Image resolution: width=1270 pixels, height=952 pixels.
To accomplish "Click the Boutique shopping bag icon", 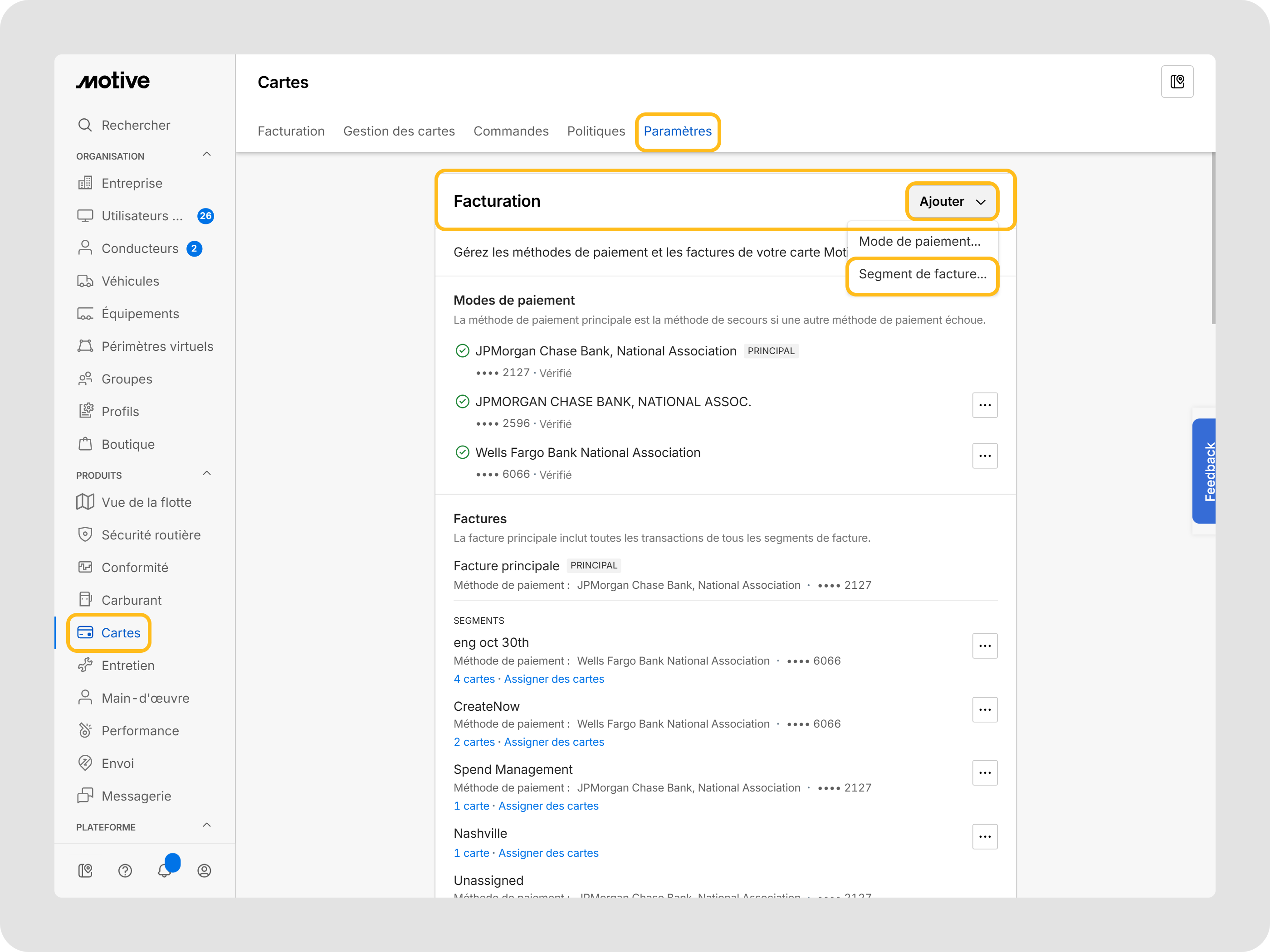I will 85,444.
